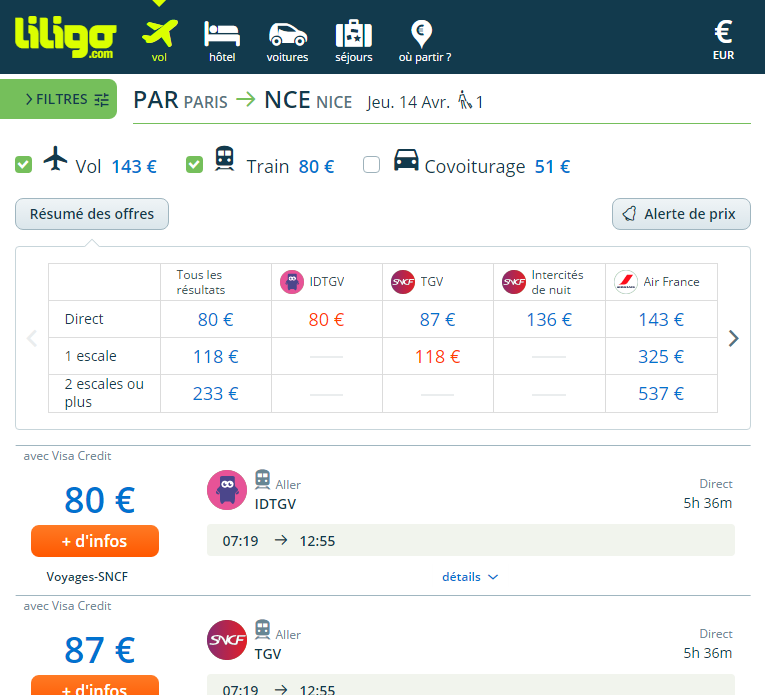Click the Train mode icon
Screen dimensions: 765x695
click(x=224, y=159)
